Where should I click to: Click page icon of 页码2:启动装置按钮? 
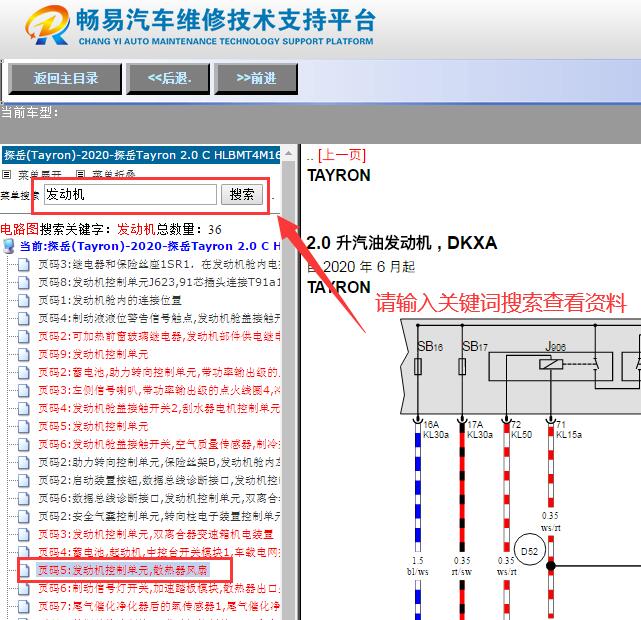pyautogui.click(x=24, y=480)
